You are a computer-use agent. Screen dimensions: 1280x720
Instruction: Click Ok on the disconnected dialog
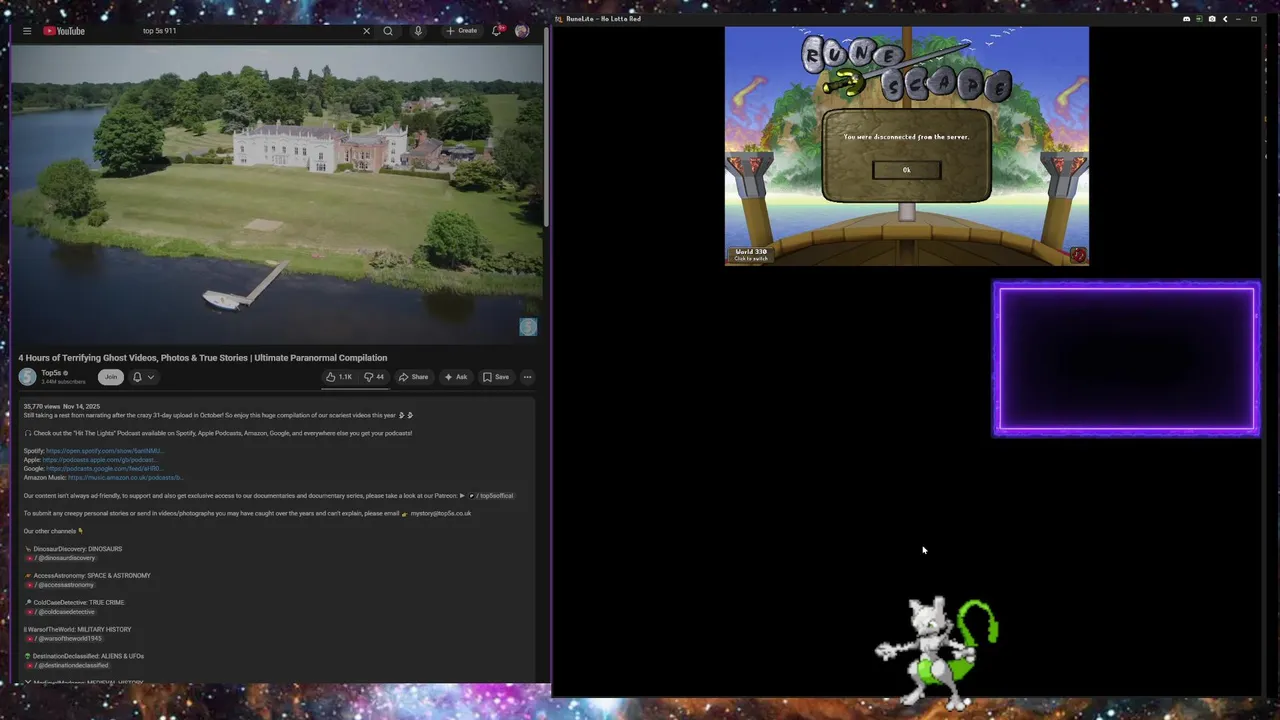907,170
